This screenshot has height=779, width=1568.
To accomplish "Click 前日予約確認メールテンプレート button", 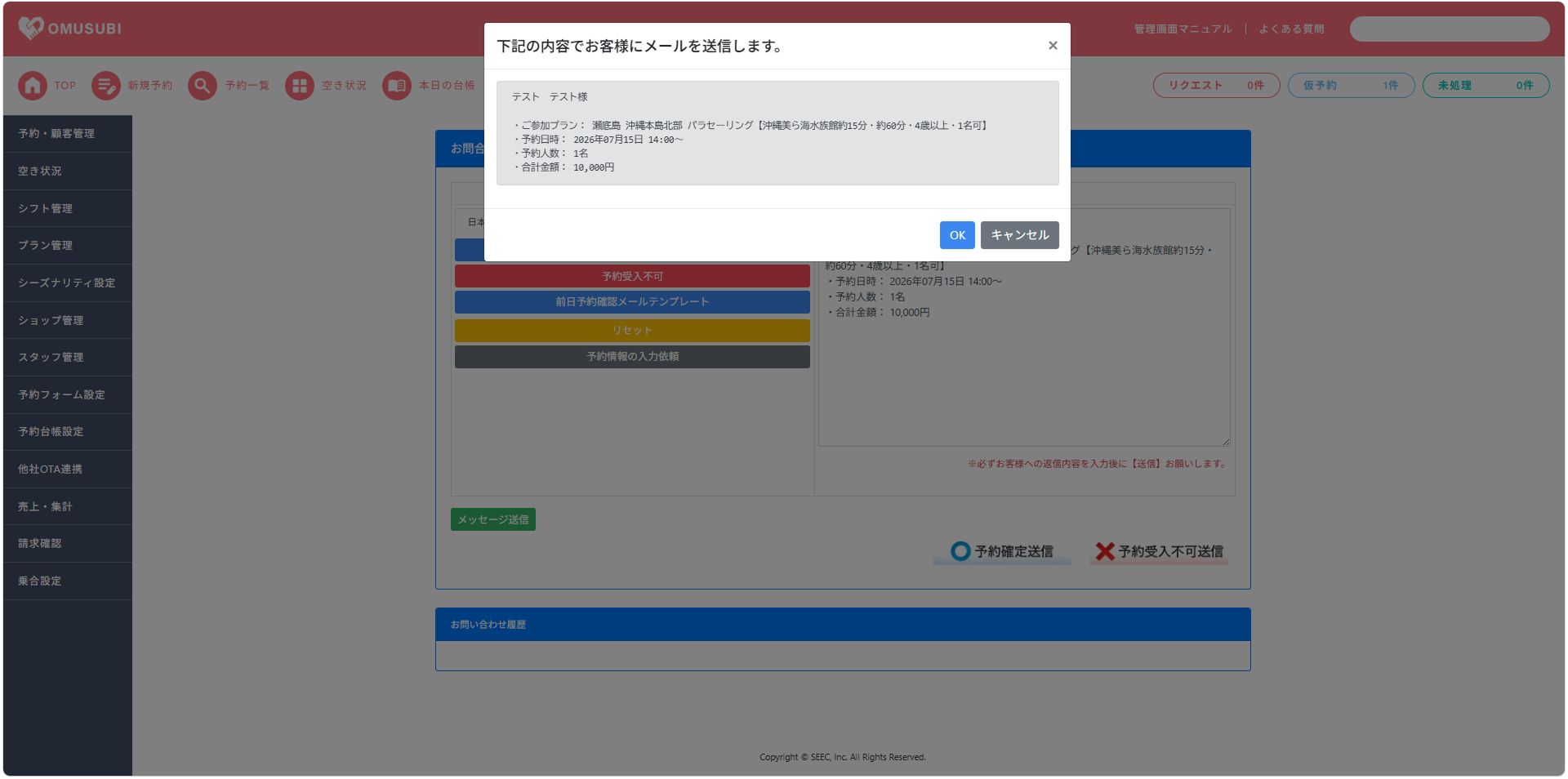I will [632, 302].
